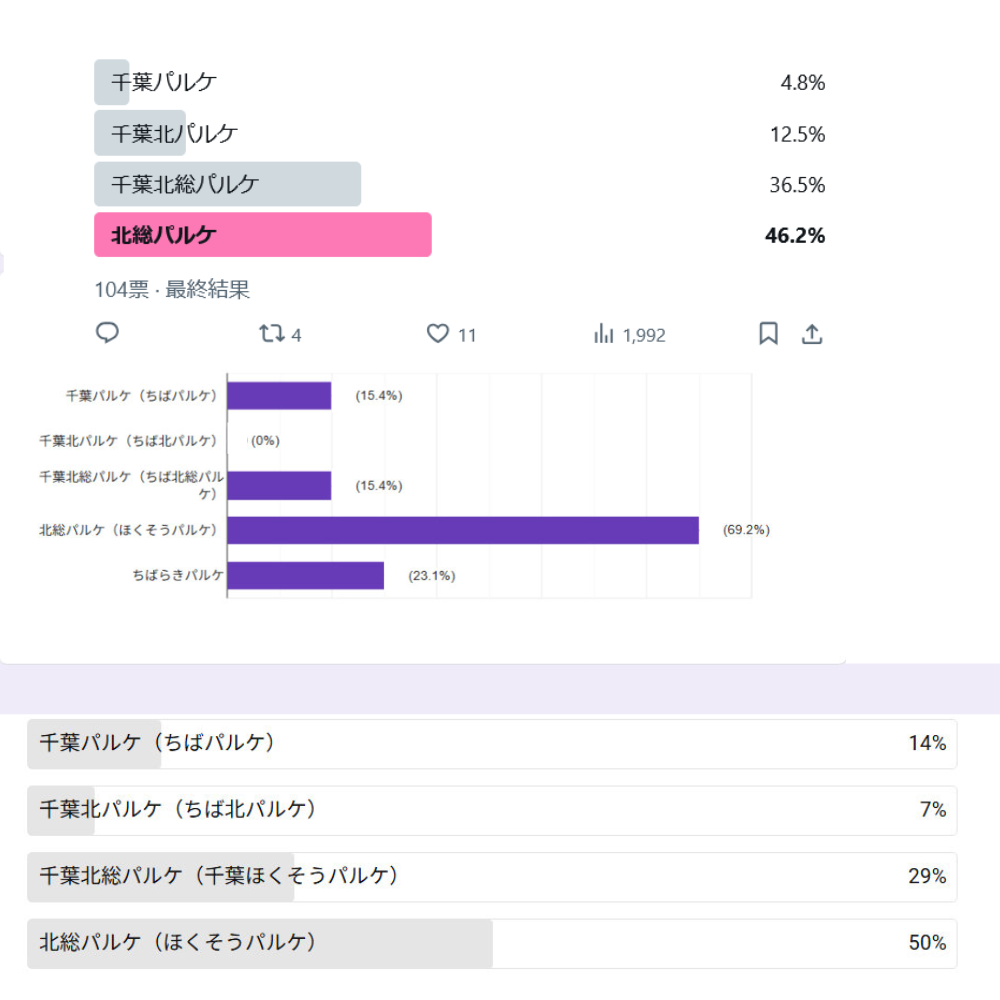Click the reply speech bubble icon
Screen dimensions: 1000x1000
click(107, 333)
